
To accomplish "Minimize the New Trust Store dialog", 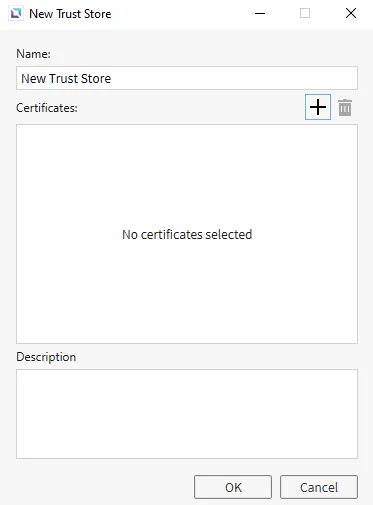I will (x=260, y=14).
